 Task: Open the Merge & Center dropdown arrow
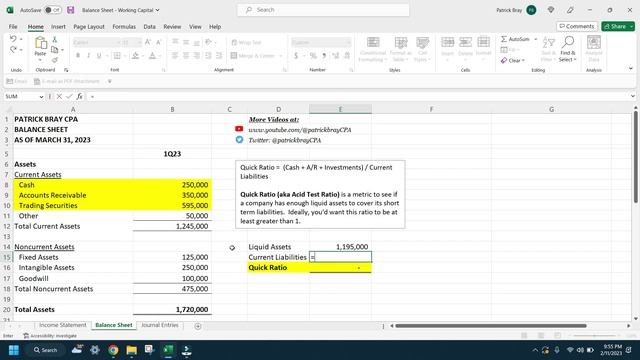pyautogui.click(x=281, y=56)
